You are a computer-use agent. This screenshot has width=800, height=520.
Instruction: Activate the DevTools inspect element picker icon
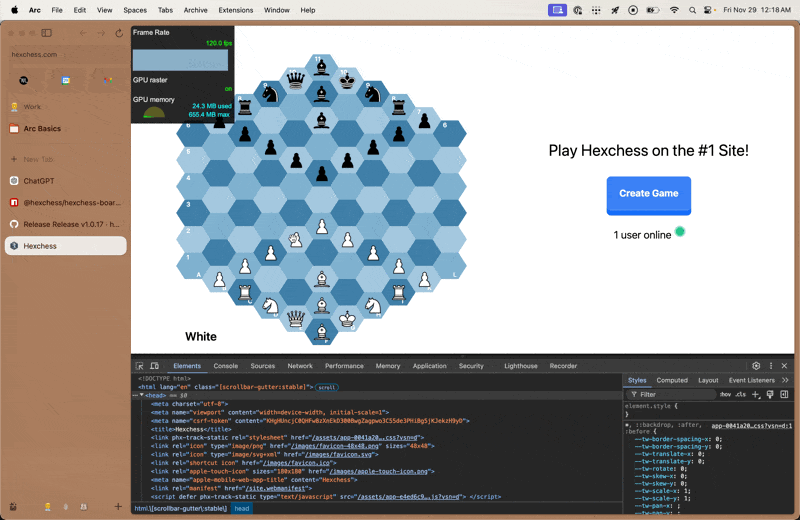(139, 366)
